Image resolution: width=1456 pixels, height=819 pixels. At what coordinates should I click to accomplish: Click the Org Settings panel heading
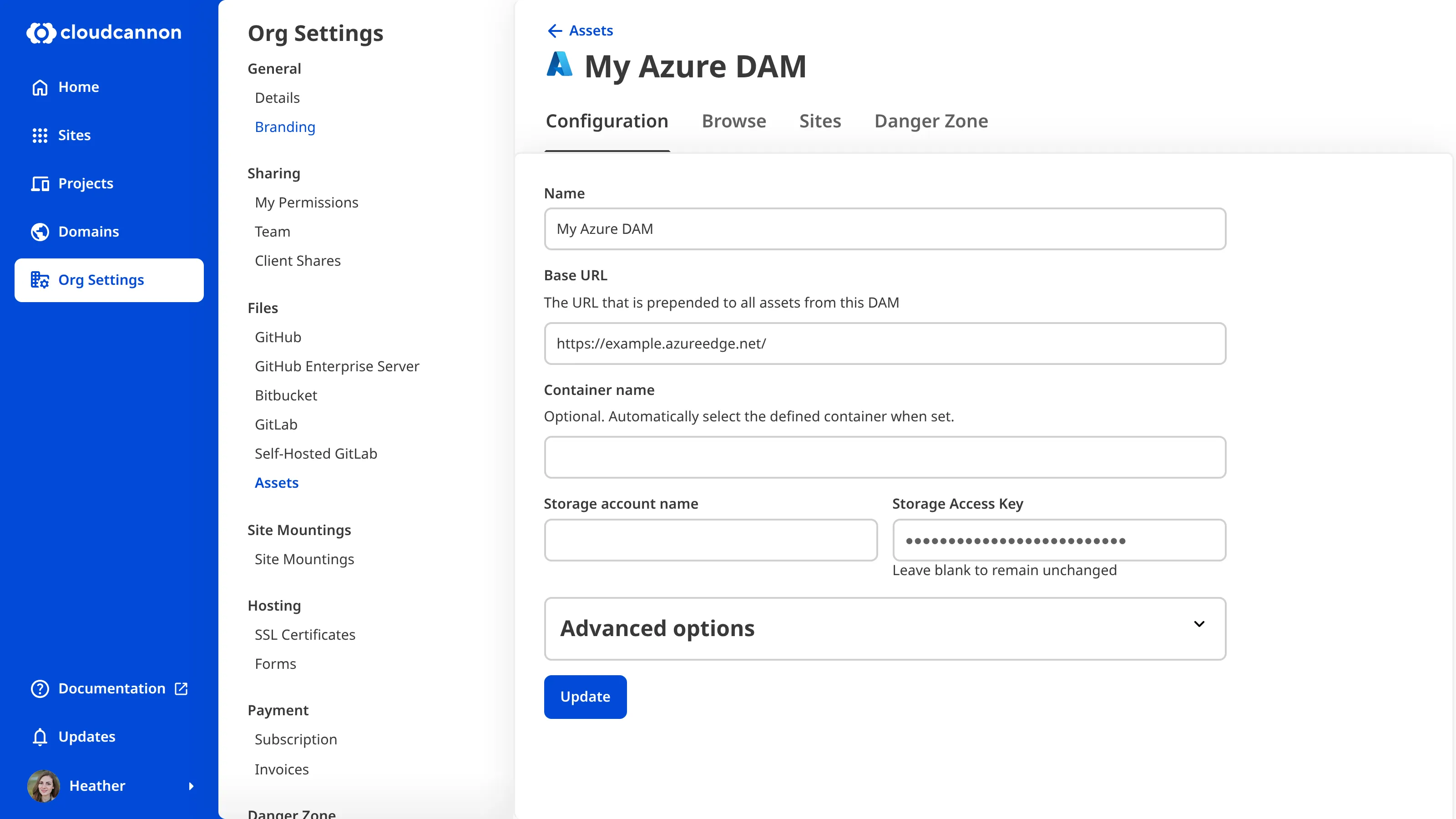pyautogui.click(x=315, y=33)
